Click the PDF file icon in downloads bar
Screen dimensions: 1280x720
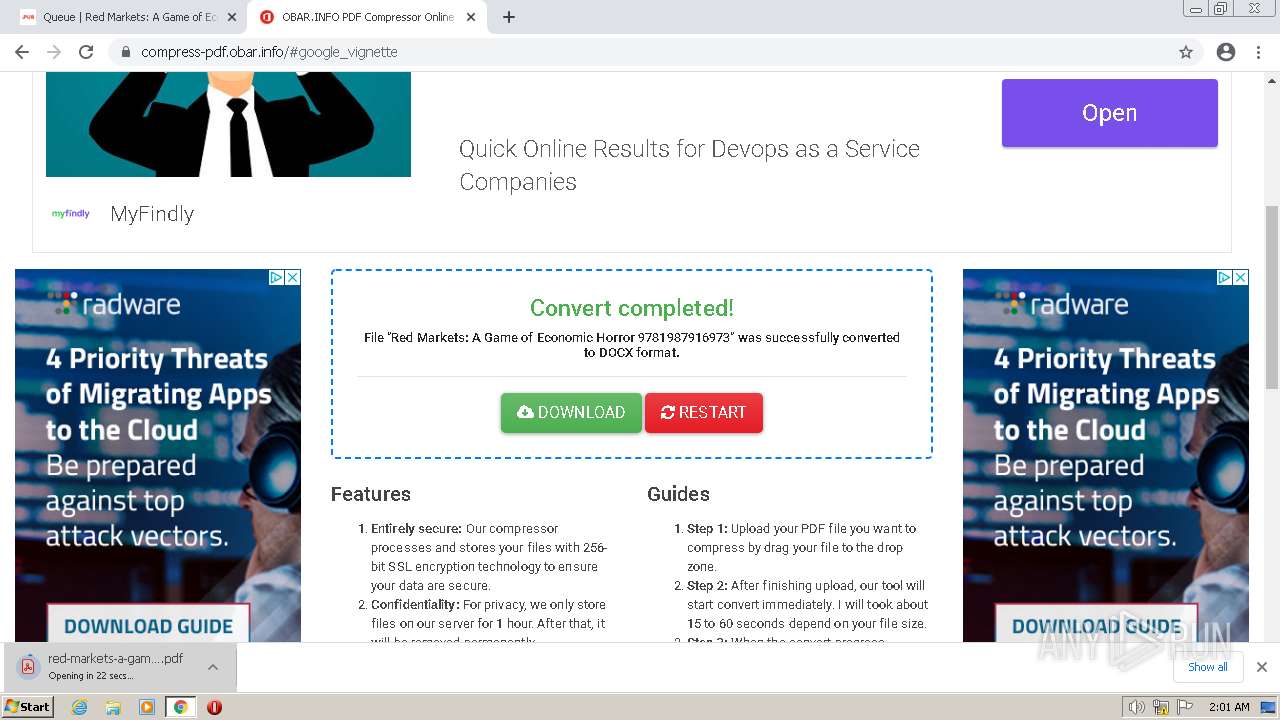point(28,666)
